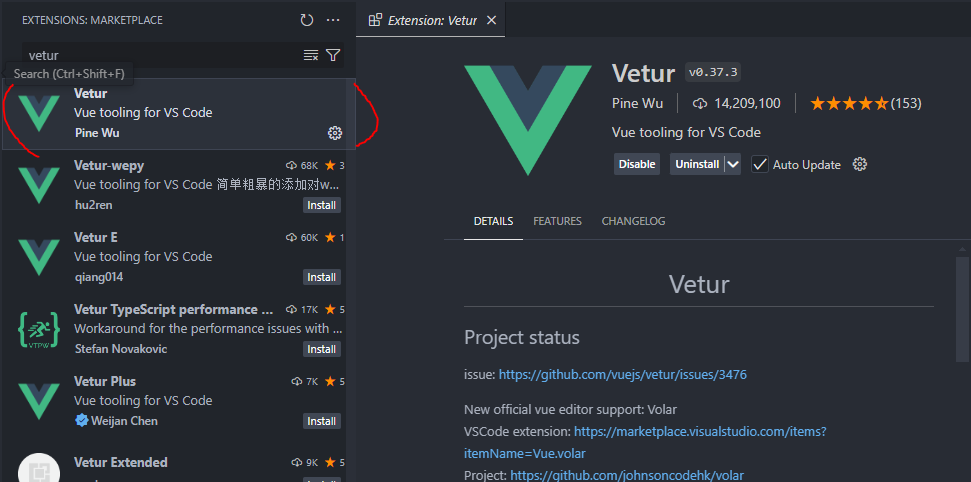Select the Vetur-wepy list title

click(x=109, y=165)
